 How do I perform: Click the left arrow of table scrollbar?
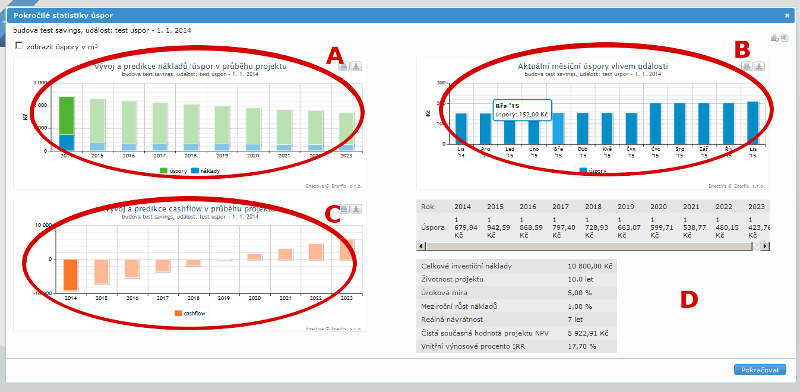tap(420, 246)
